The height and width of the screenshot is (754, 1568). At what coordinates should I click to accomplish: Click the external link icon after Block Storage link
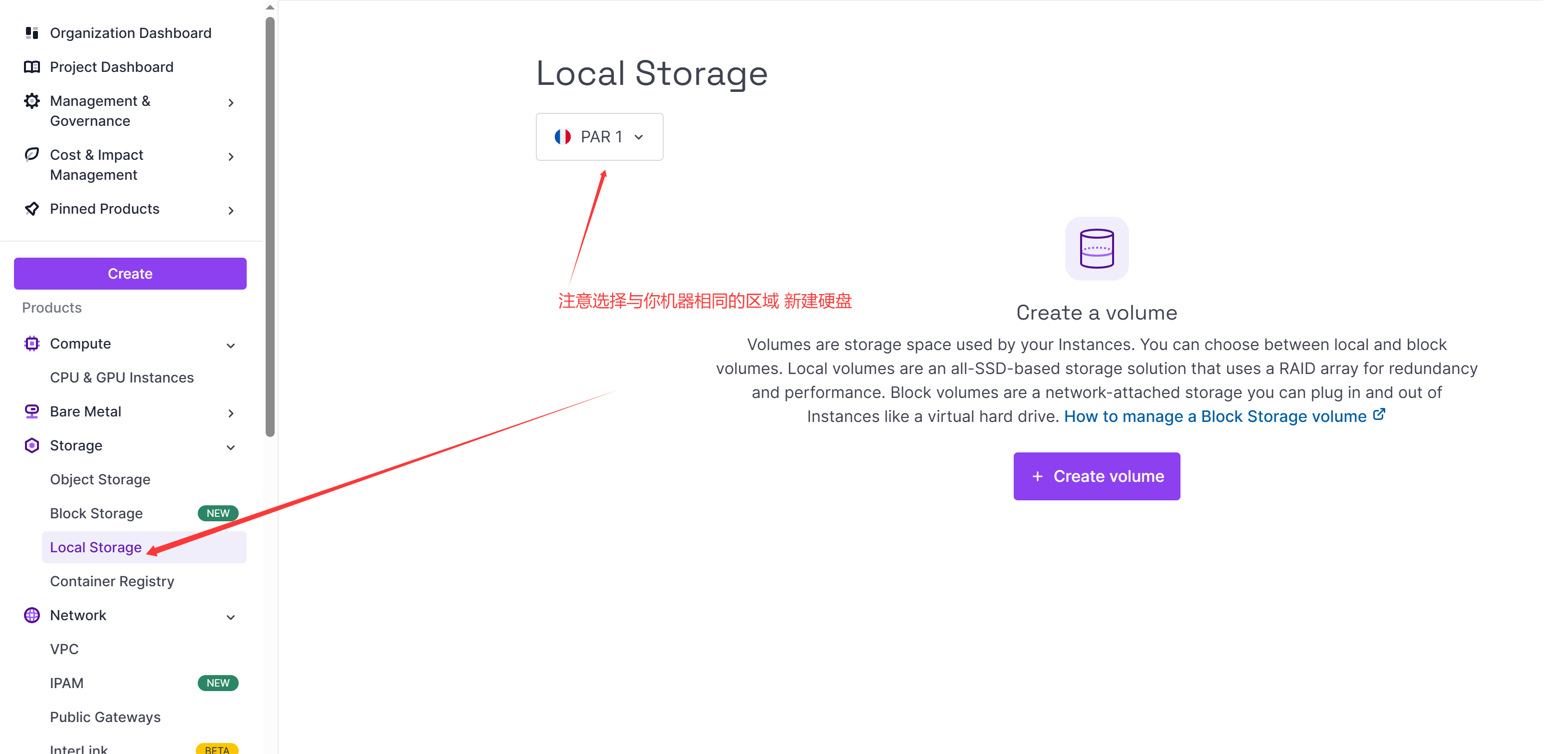(1379, 414)
